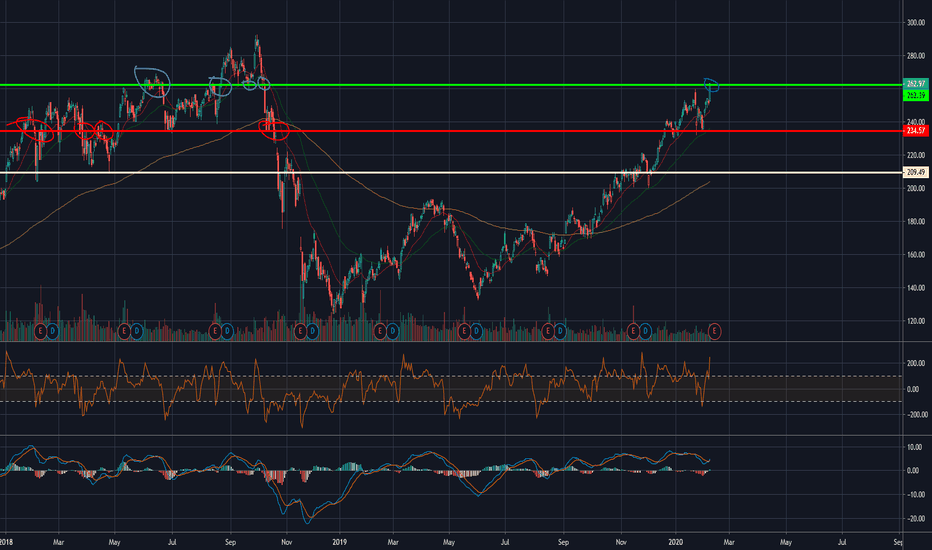Click the earnings E marker for February 2019

click(380, 331)
